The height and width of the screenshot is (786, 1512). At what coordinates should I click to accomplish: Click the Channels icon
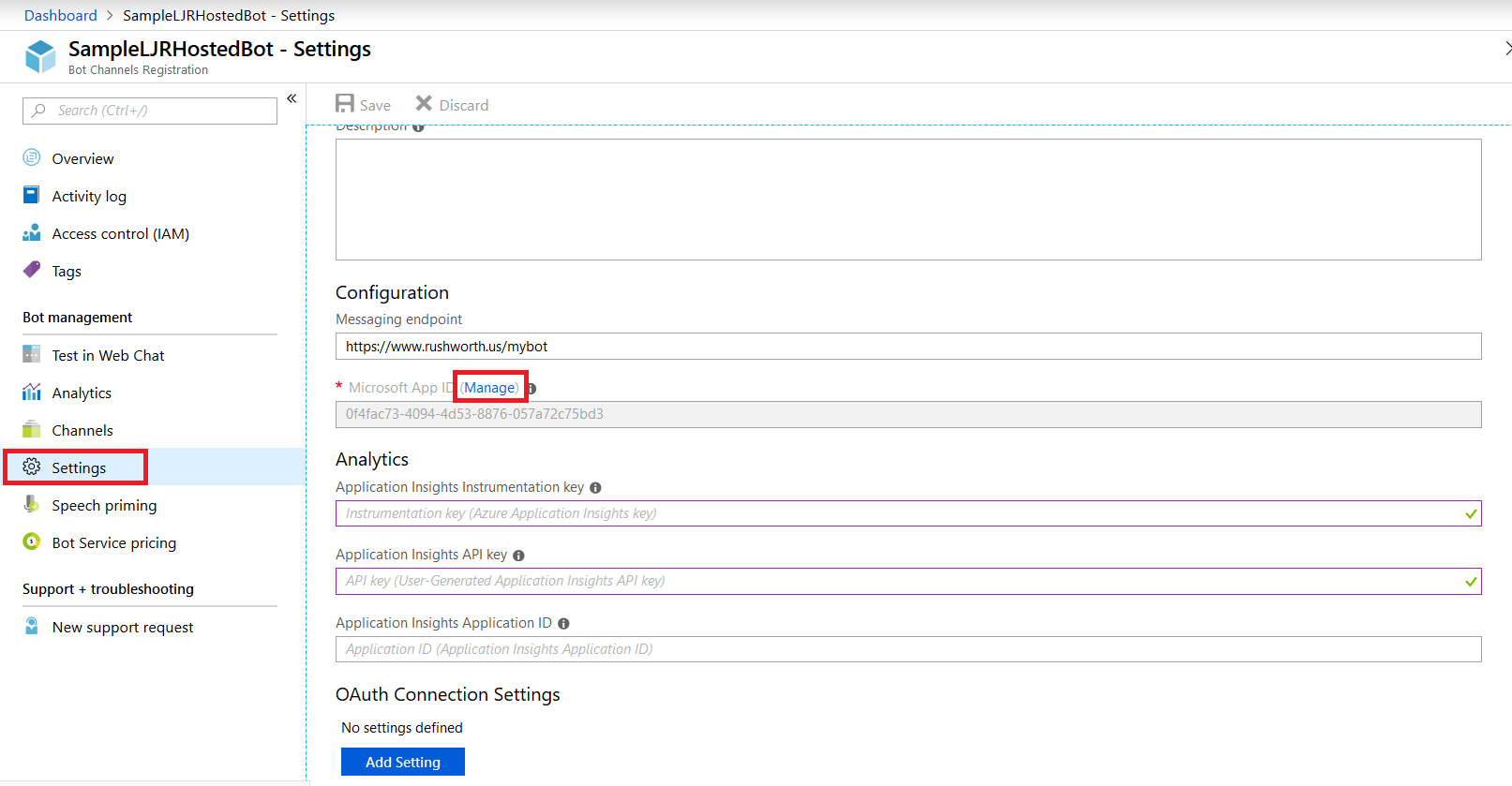32,429
